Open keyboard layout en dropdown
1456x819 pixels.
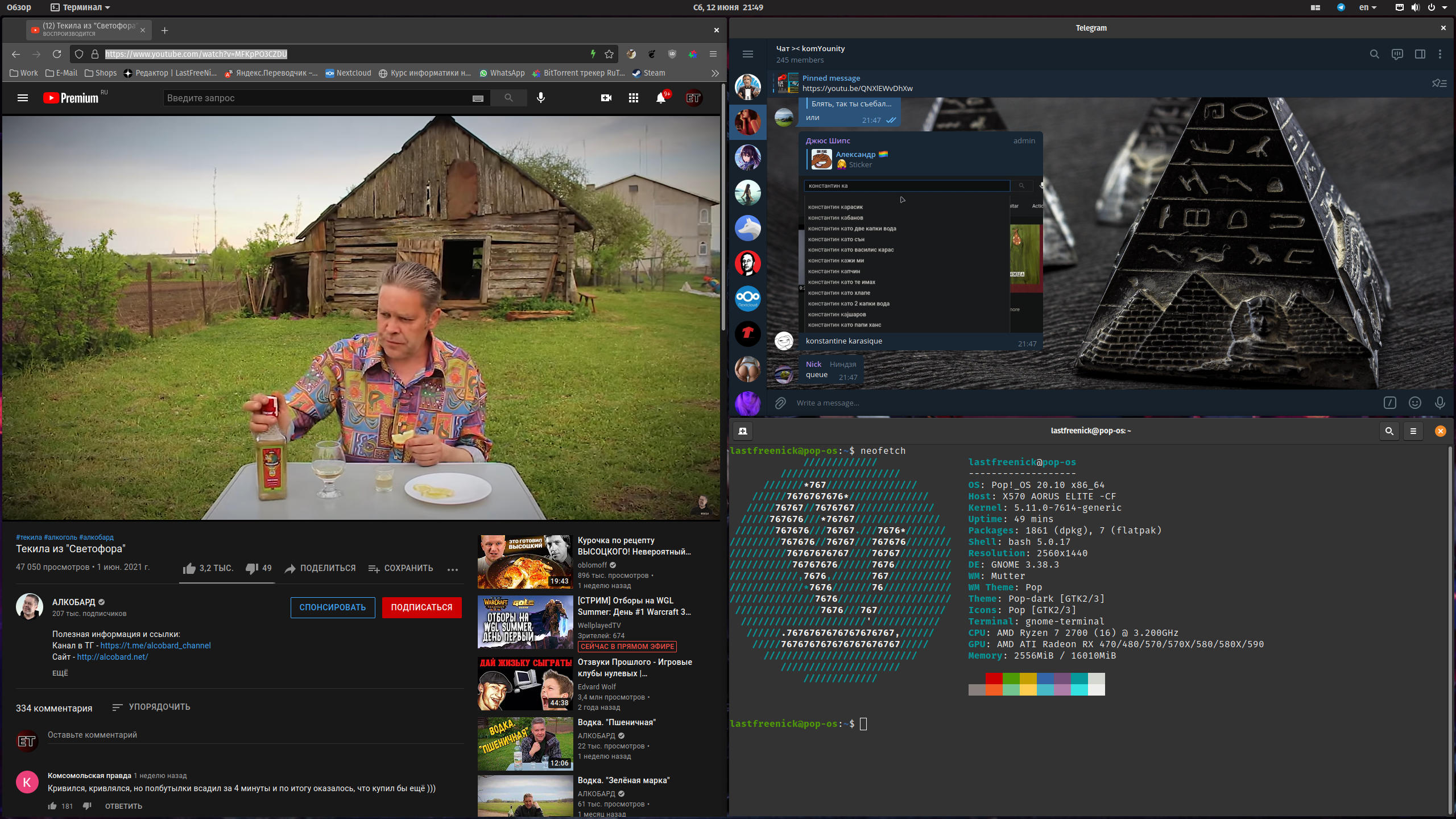tap(1368, 7)
